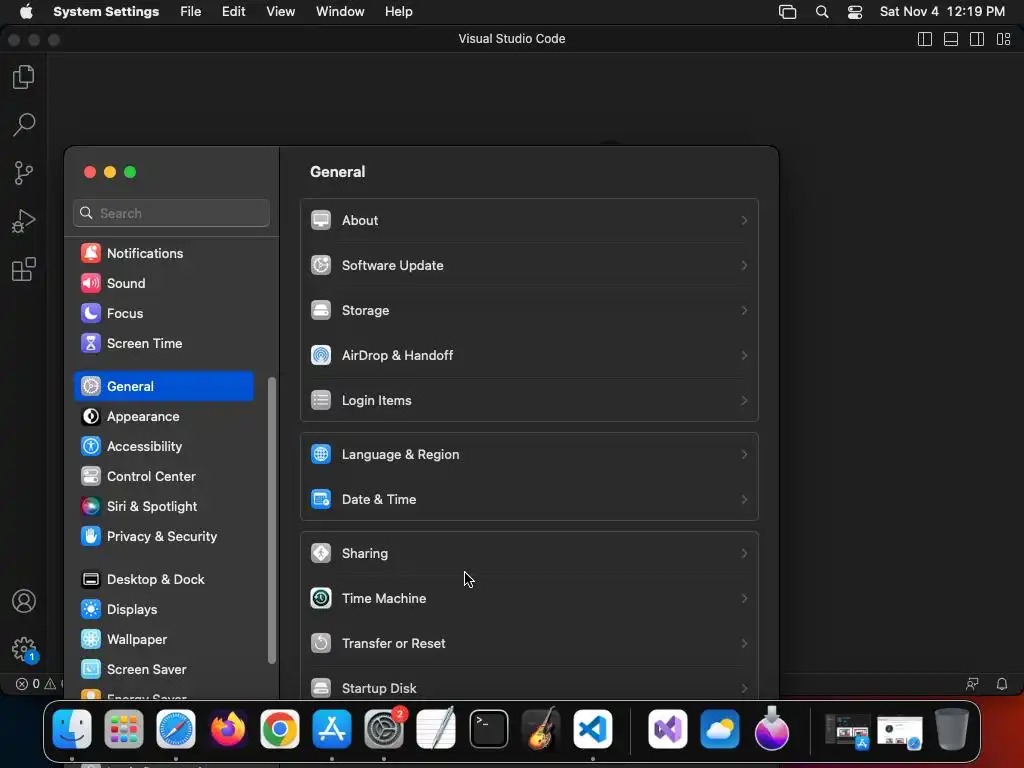Toggle the VS Code secondary side bar
This screenshot has width=1024, height=768.
click(977, 39)
